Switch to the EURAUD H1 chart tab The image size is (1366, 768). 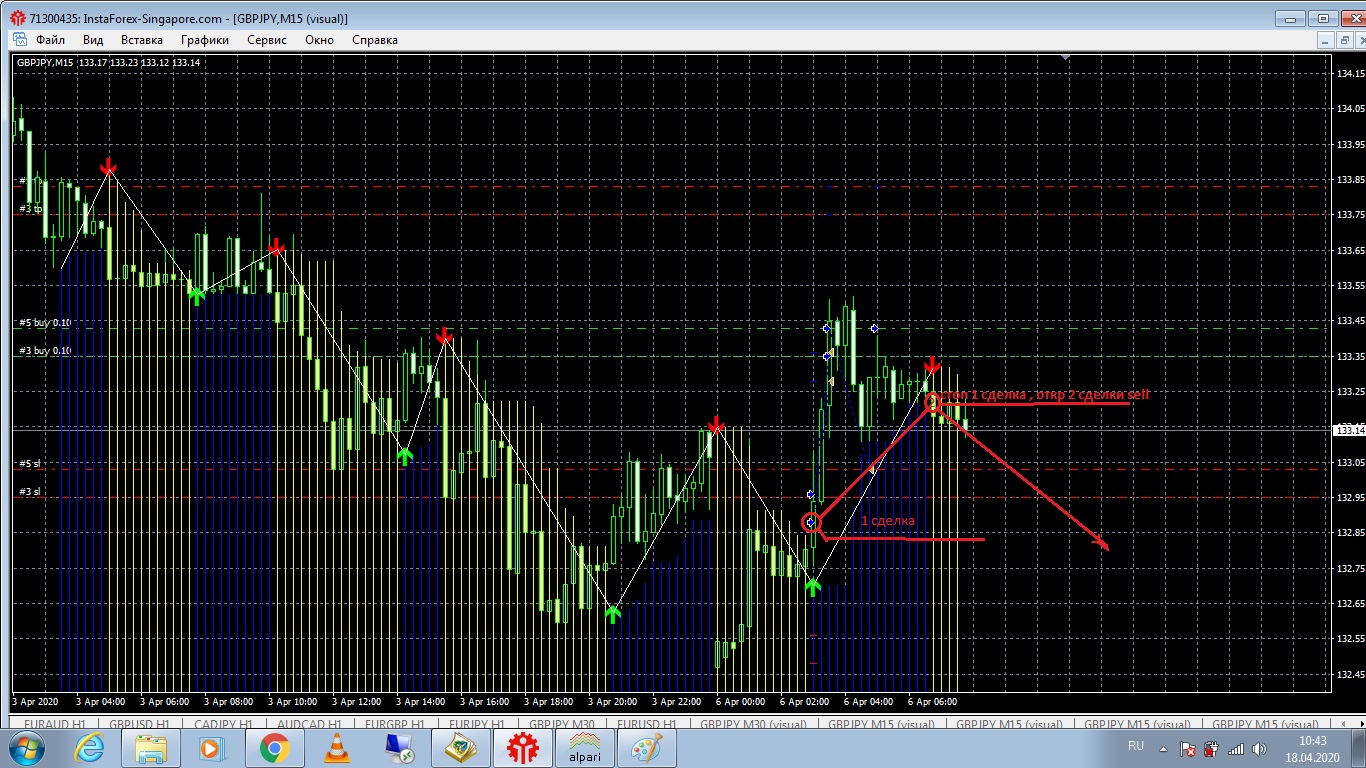click(x=55, y=724)
